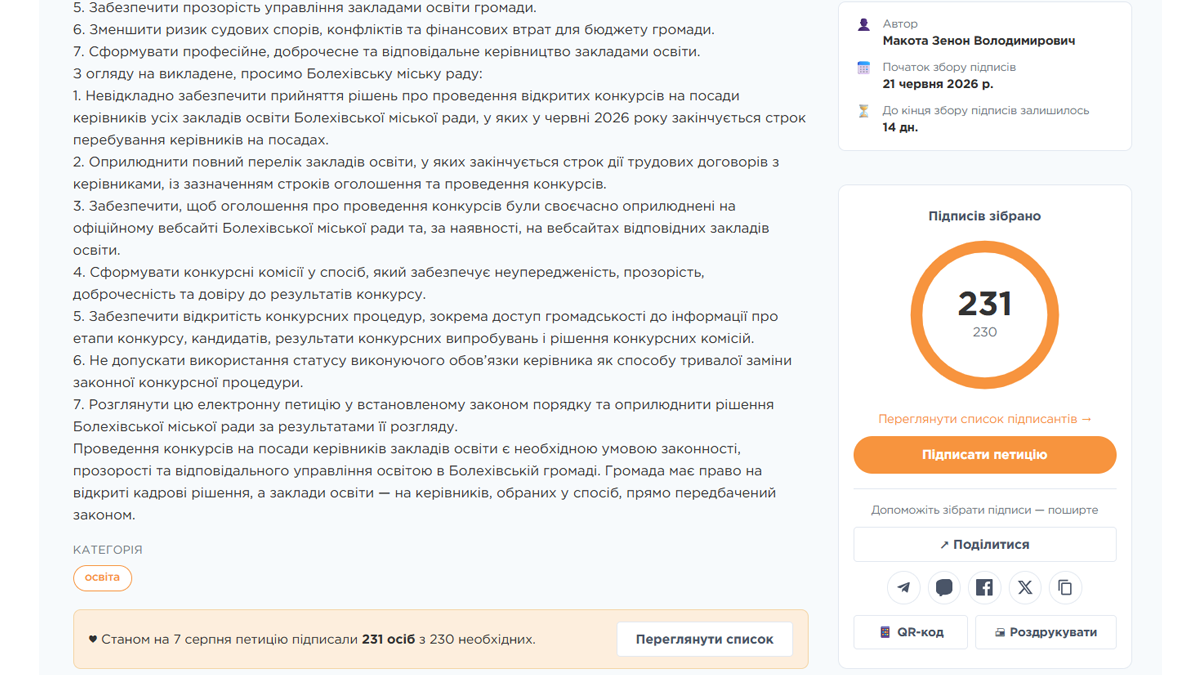
Task: Click the calendar icon beside start date
Action: [x=864, y=68]
